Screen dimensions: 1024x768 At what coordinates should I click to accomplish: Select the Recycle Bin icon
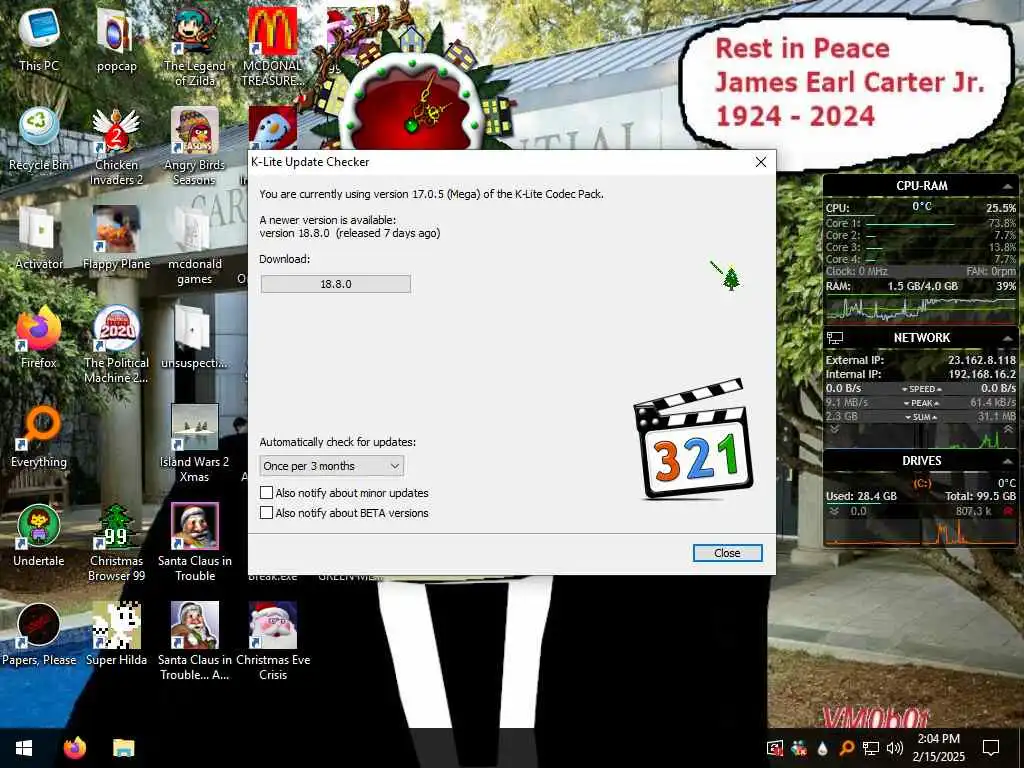click(x=39, y=140)
